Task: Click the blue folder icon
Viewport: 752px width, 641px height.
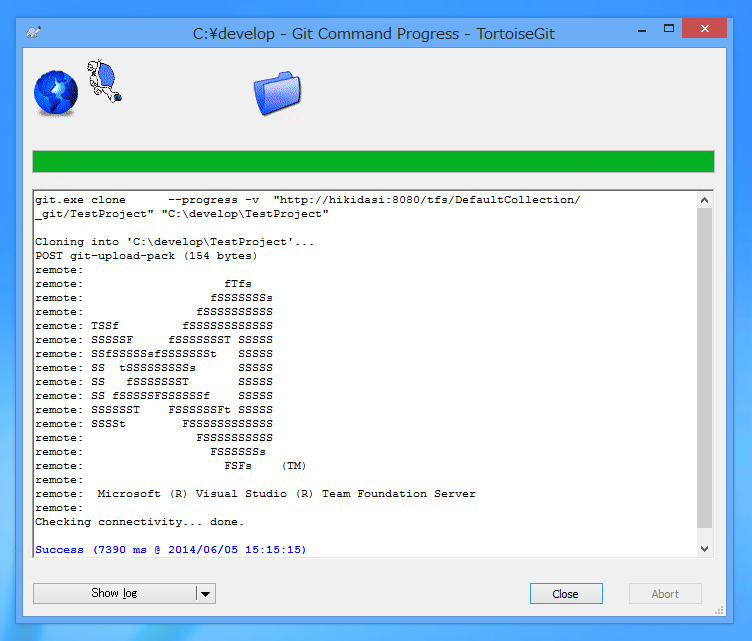Action: (x=277, y=93)
